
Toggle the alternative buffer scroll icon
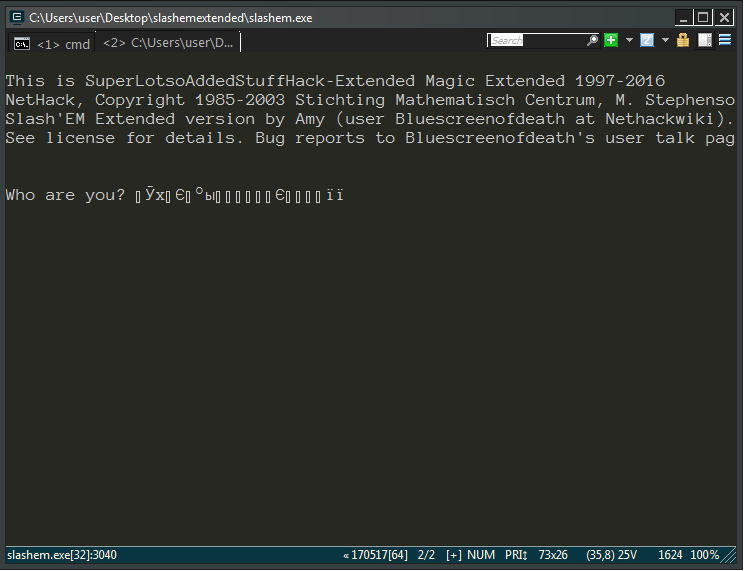(x=705, y=40)
